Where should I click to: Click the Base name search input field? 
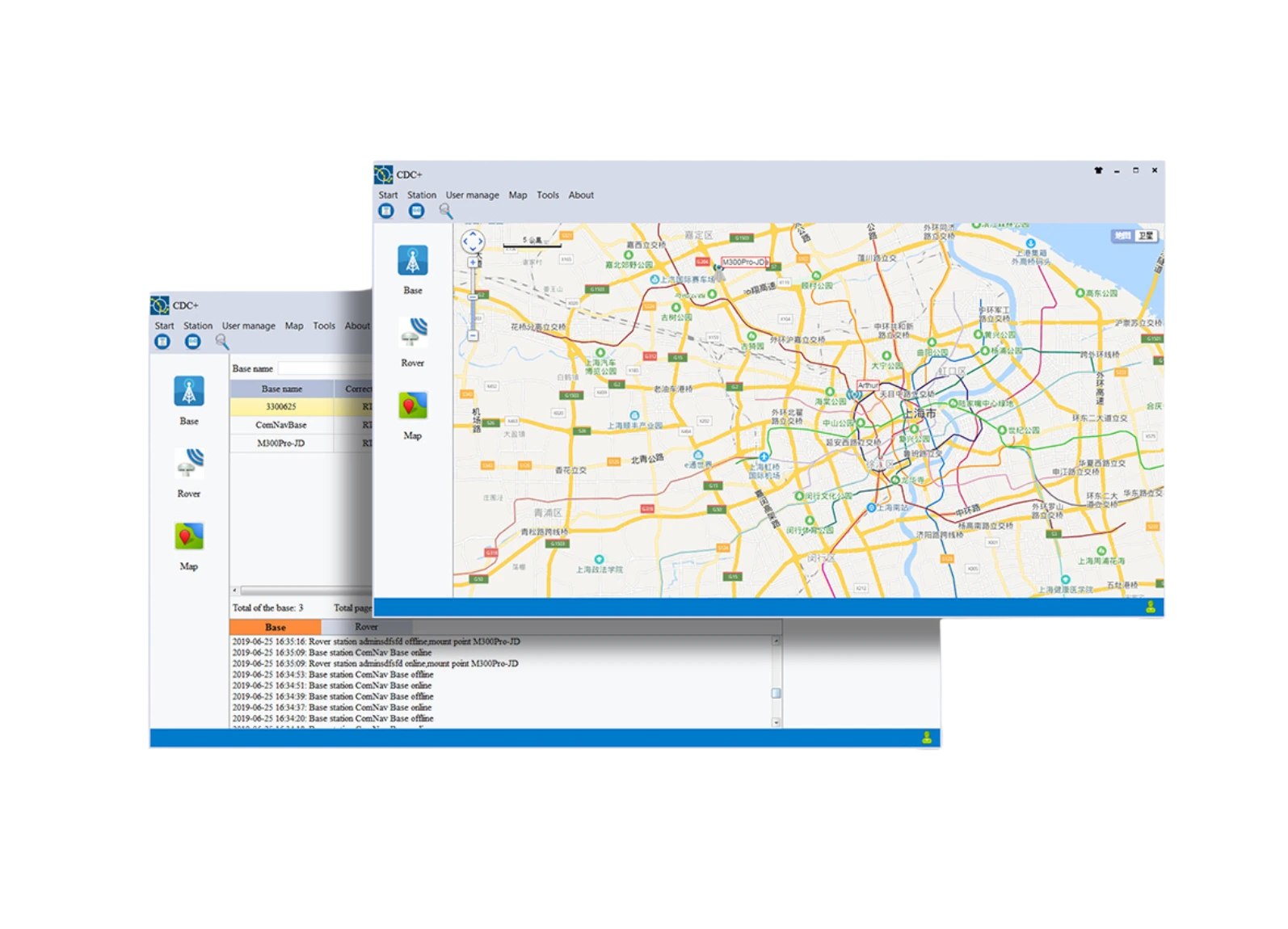click(x=323, y=368)
